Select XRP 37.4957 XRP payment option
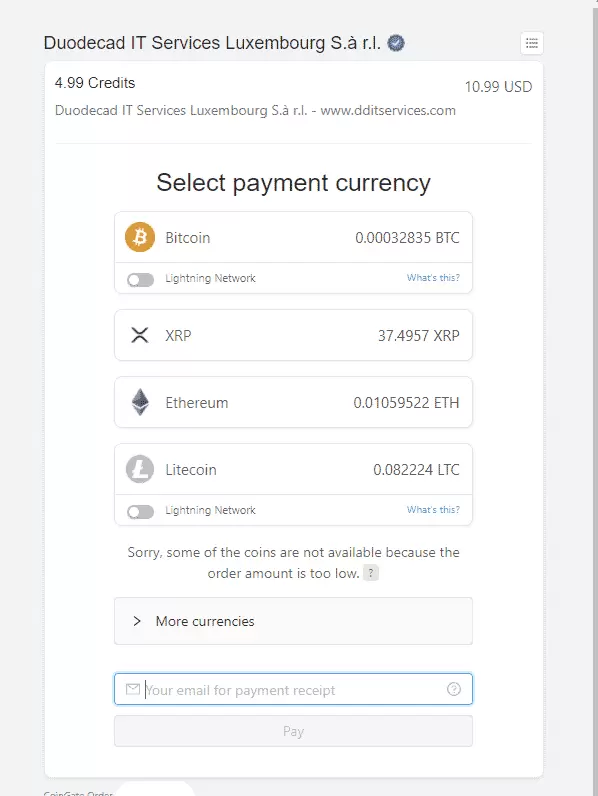 tap(293, 335)
